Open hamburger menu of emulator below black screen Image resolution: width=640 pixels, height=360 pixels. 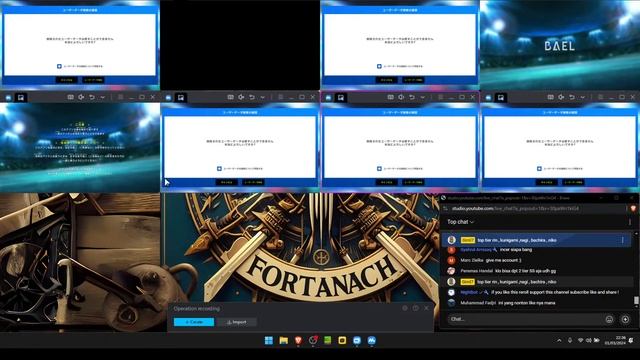pos(280,97)
